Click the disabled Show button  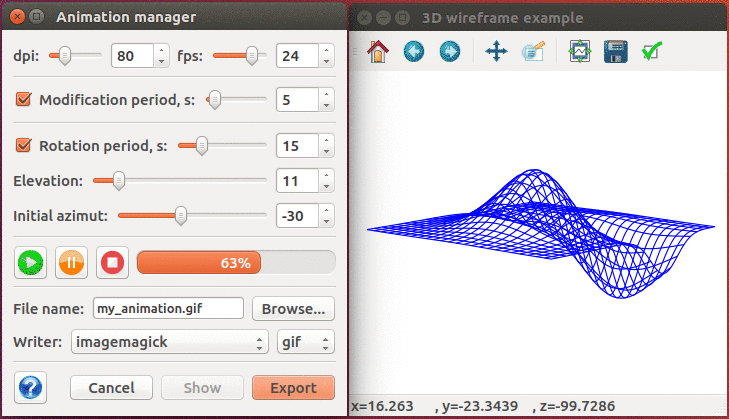pyautogui.click(x=202, y=388)
